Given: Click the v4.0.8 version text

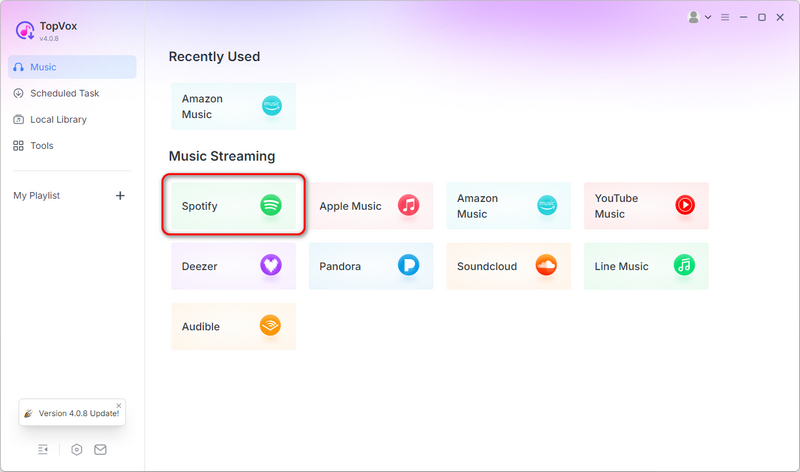Looking at the screenshot, I should tap(49, 38).
